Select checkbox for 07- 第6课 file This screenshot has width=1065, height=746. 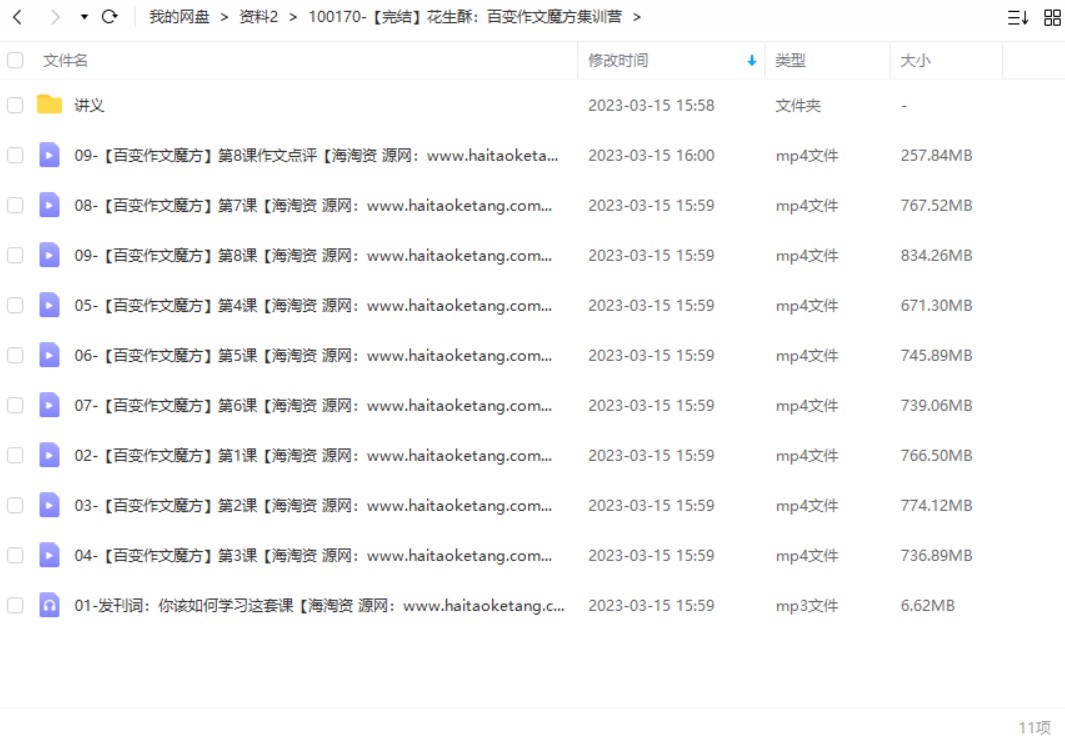pyautogui.click(x=15, y=406)
